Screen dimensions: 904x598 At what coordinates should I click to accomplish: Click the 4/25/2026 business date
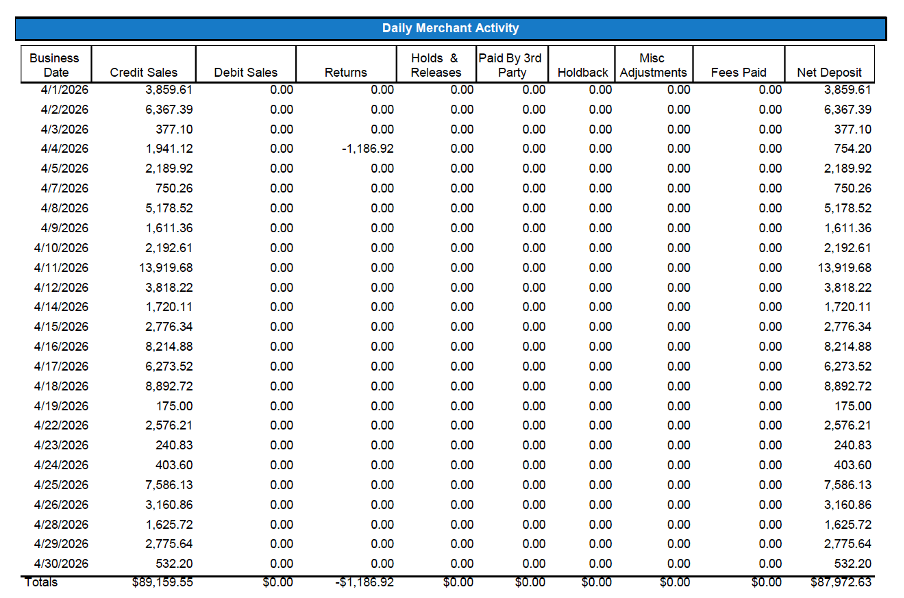coord(61,485)
